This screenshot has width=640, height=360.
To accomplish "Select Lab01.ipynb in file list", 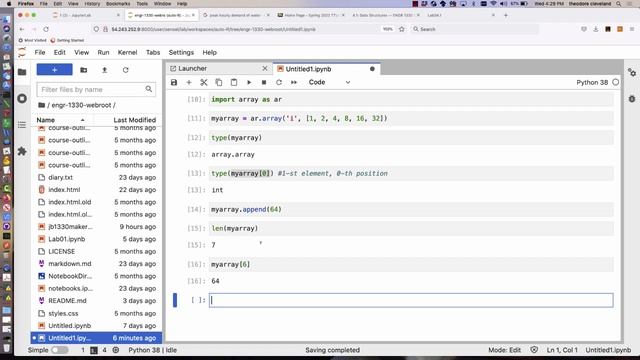I will (96, 239).
